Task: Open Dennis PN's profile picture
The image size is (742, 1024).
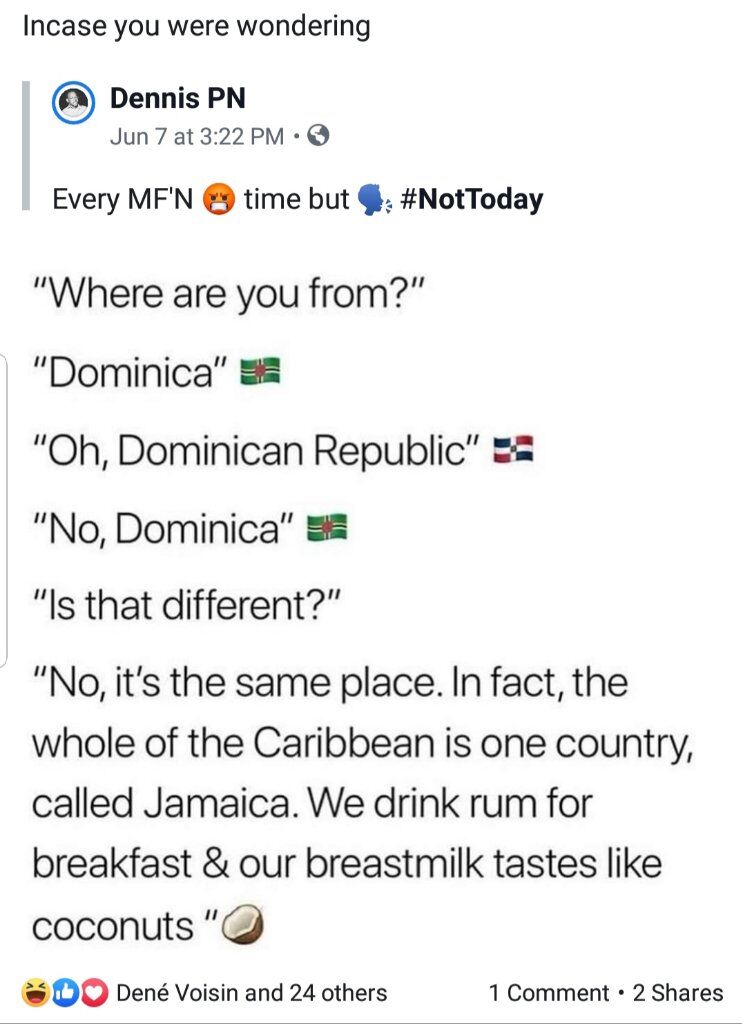Action: [74, 103]
